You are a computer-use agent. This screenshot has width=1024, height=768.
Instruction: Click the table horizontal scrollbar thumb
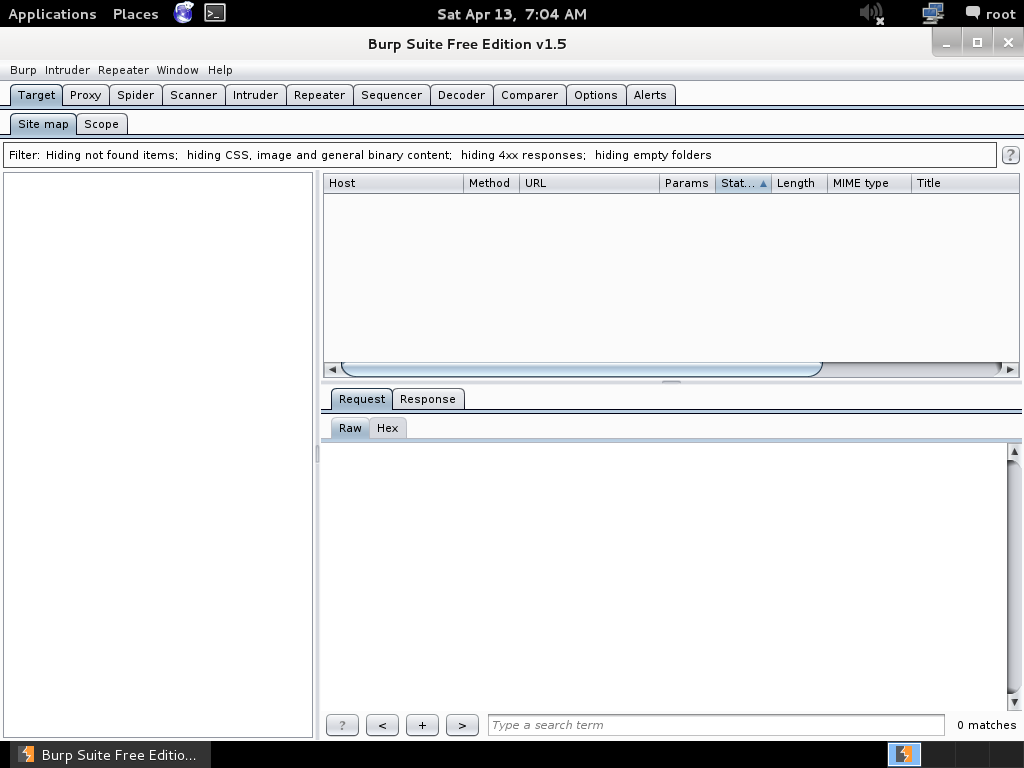tap(581, 370)
